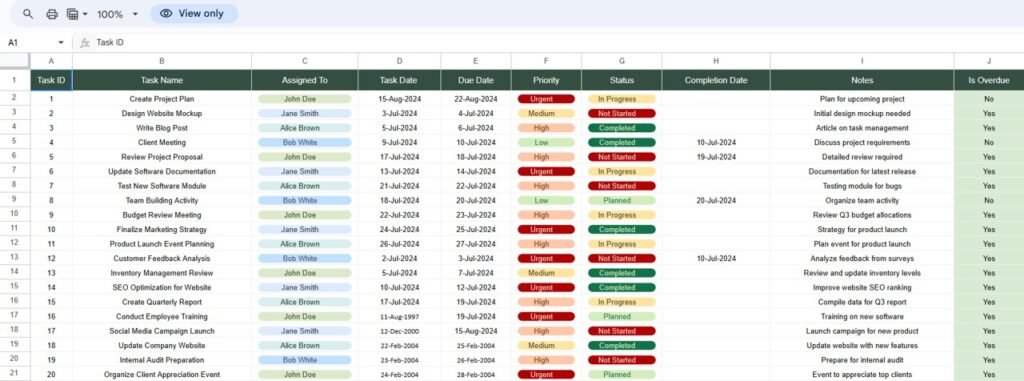The width and height of the screenshot is (1024, 381).
Task: Click the print icon
Action: (52, 14)
